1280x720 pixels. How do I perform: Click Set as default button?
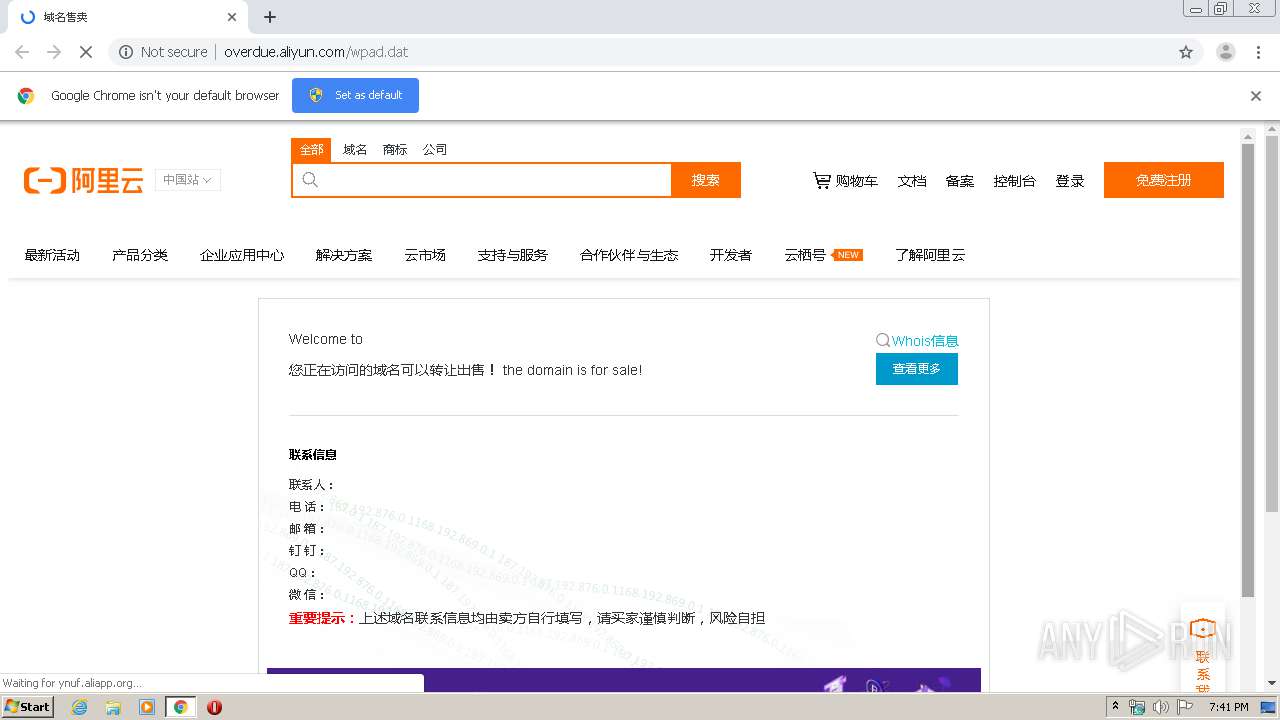click(355, 95)
